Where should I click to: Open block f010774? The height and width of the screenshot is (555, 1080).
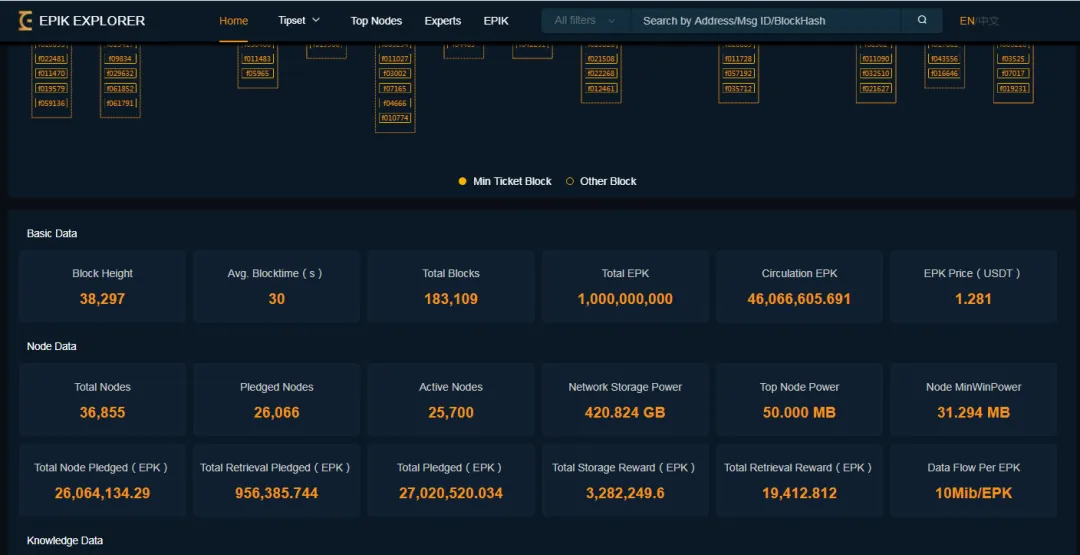[x=395, y=118]
